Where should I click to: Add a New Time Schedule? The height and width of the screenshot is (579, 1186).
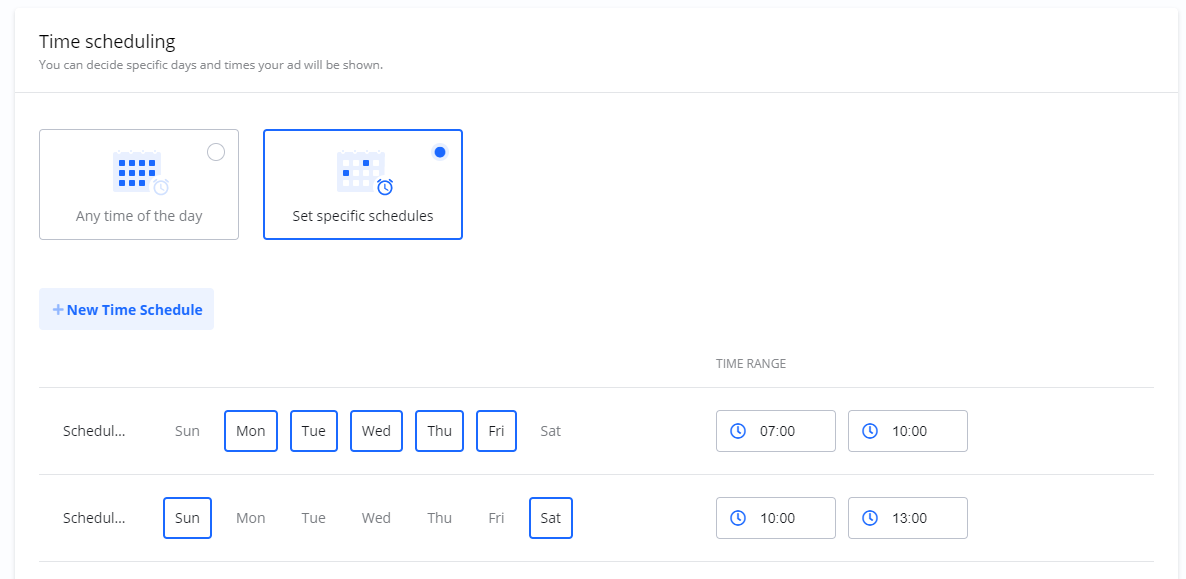(126, 310)
